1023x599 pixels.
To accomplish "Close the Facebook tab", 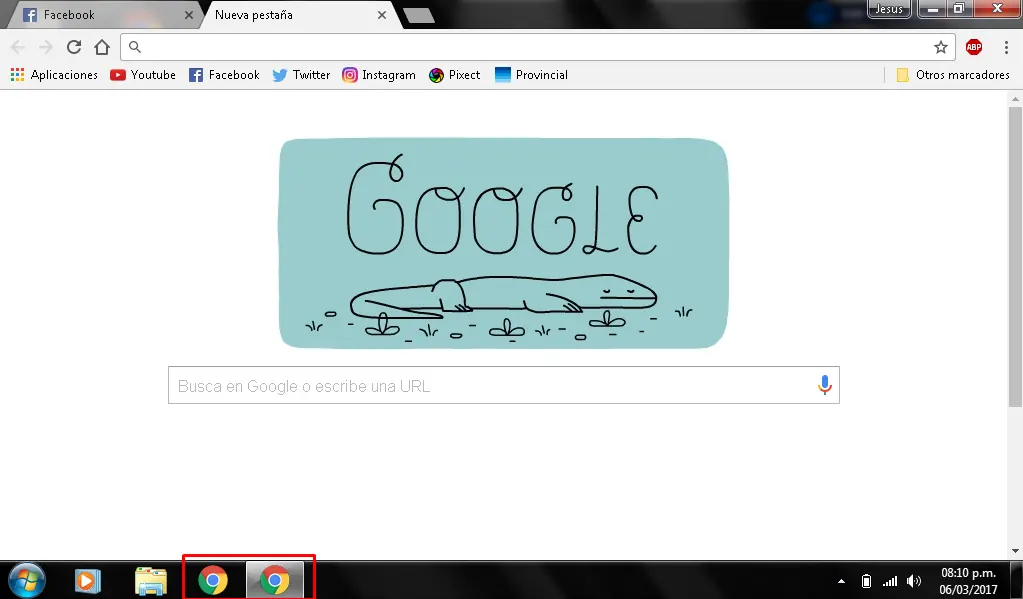I will [x=189, y=15].
